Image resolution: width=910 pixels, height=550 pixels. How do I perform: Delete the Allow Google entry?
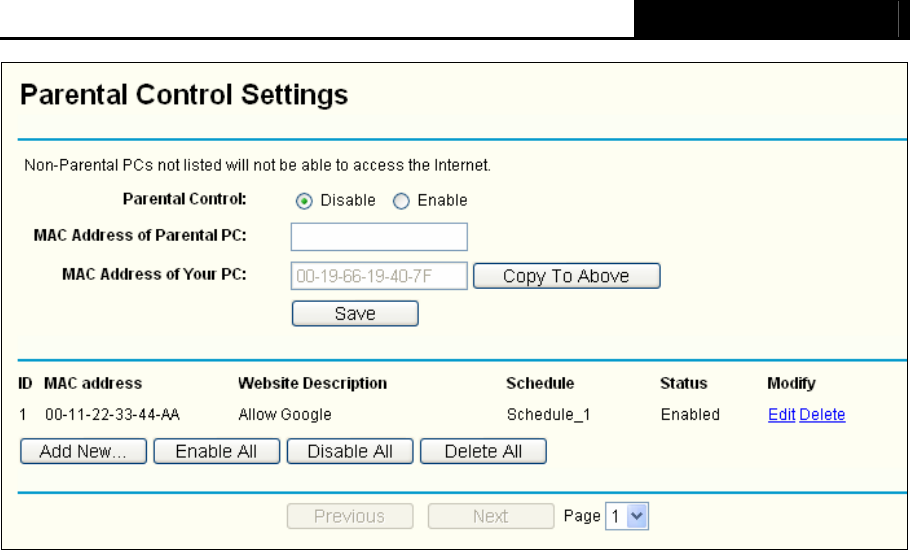(x=822, y=414)
